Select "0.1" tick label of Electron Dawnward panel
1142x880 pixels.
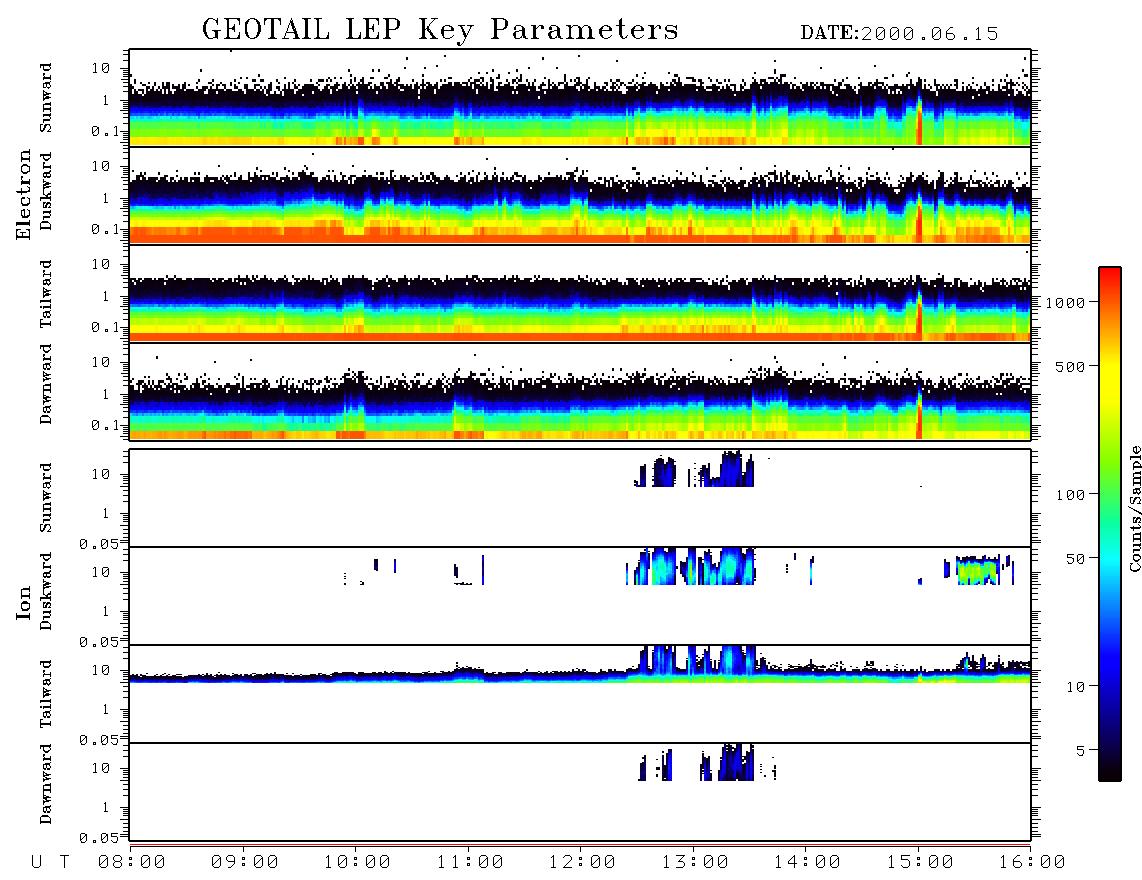[x=105, y=425]
